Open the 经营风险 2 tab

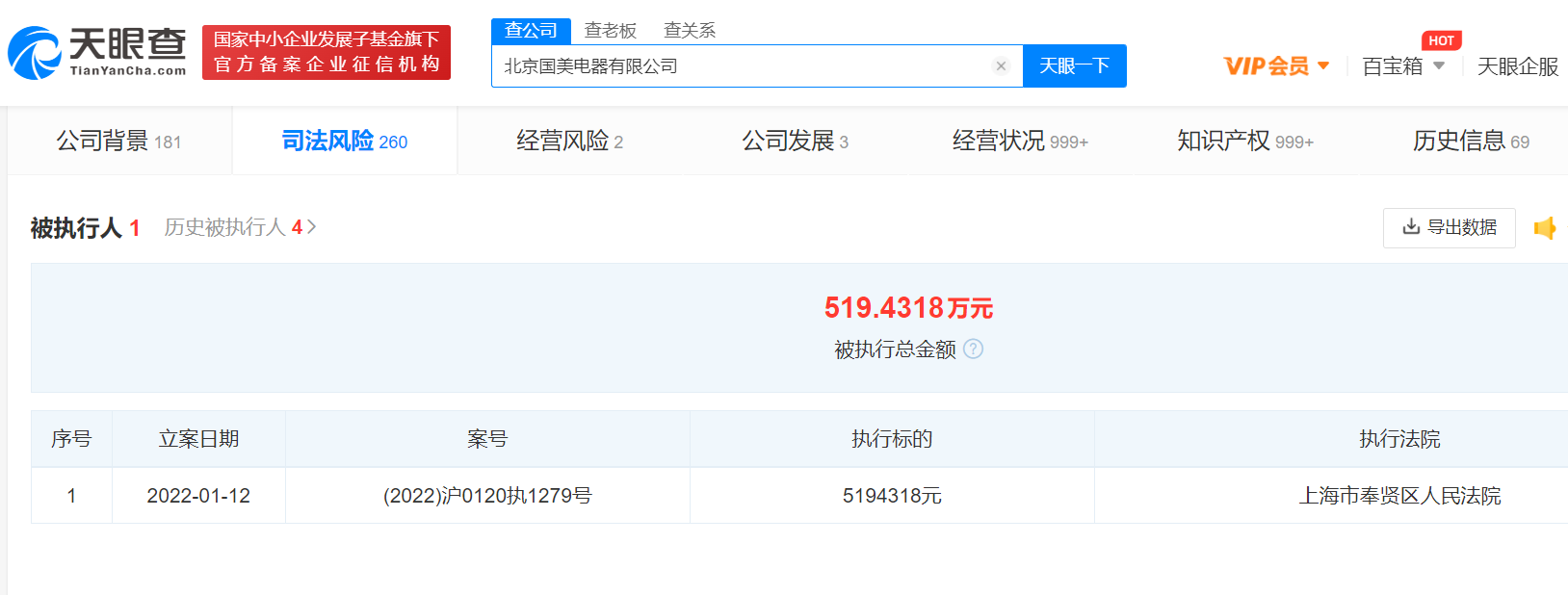(x=570, y=141)
